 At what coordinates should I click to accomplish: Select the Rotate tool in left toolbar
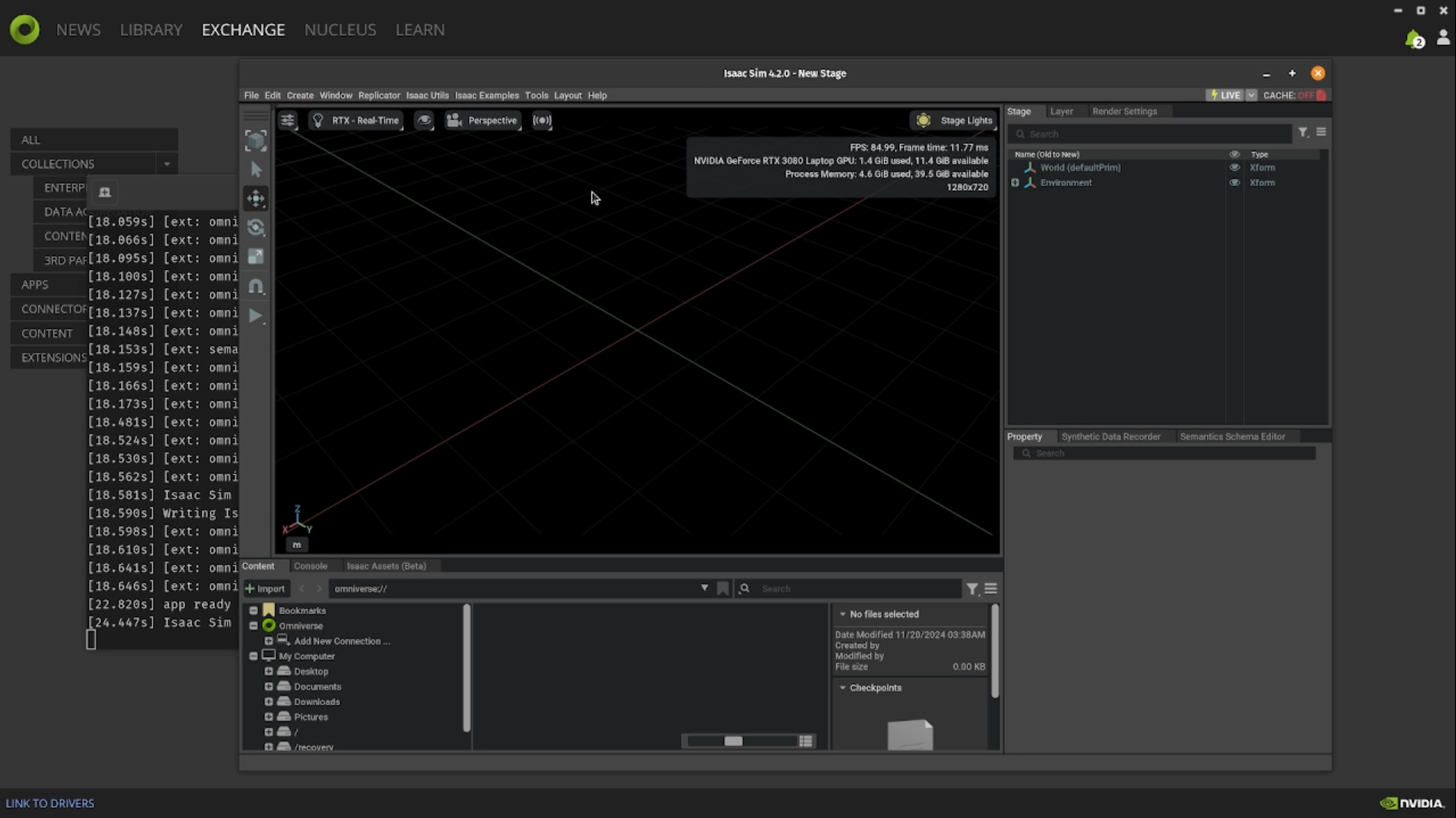(x=256, y=227)
